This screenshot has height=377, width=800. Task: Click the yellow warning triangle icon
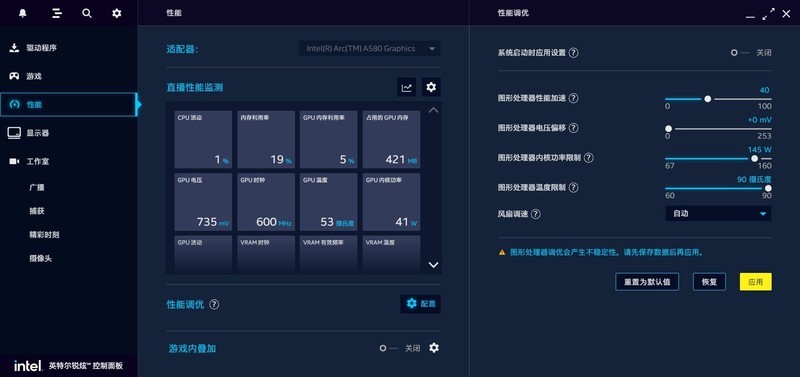click(x=502, y=252)
